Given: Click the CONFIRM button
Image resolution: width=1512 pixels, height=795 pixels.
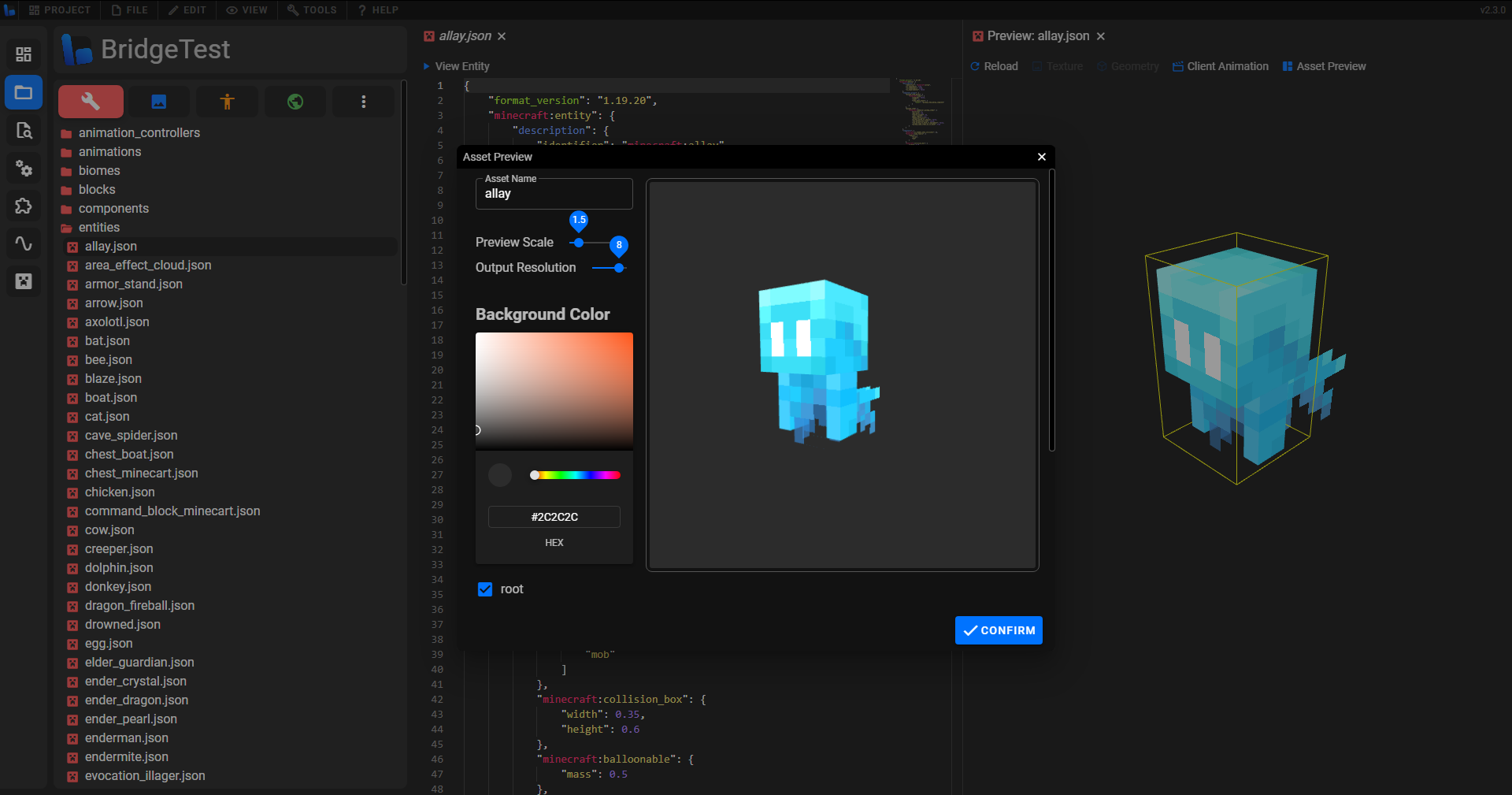Looking at the screenshot, I should [999, 630].
